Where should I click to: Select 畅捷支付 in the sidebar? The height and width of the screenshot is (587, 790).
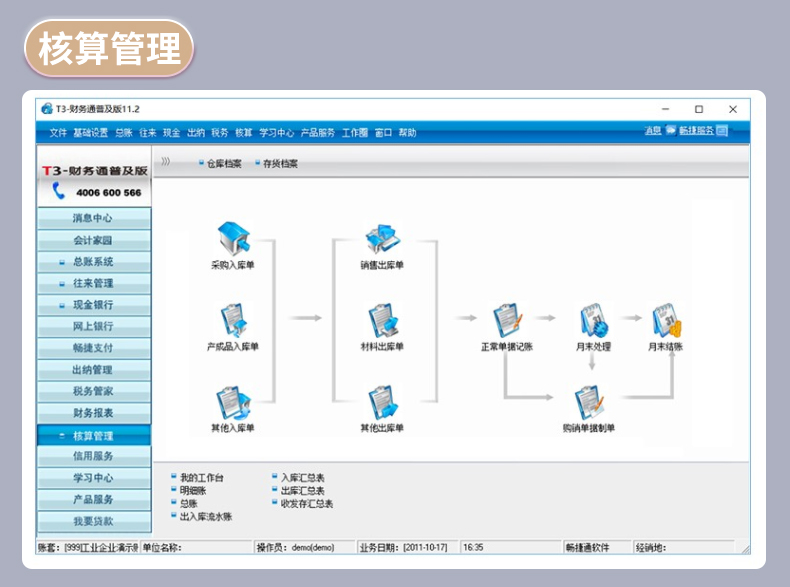(94, 348)
